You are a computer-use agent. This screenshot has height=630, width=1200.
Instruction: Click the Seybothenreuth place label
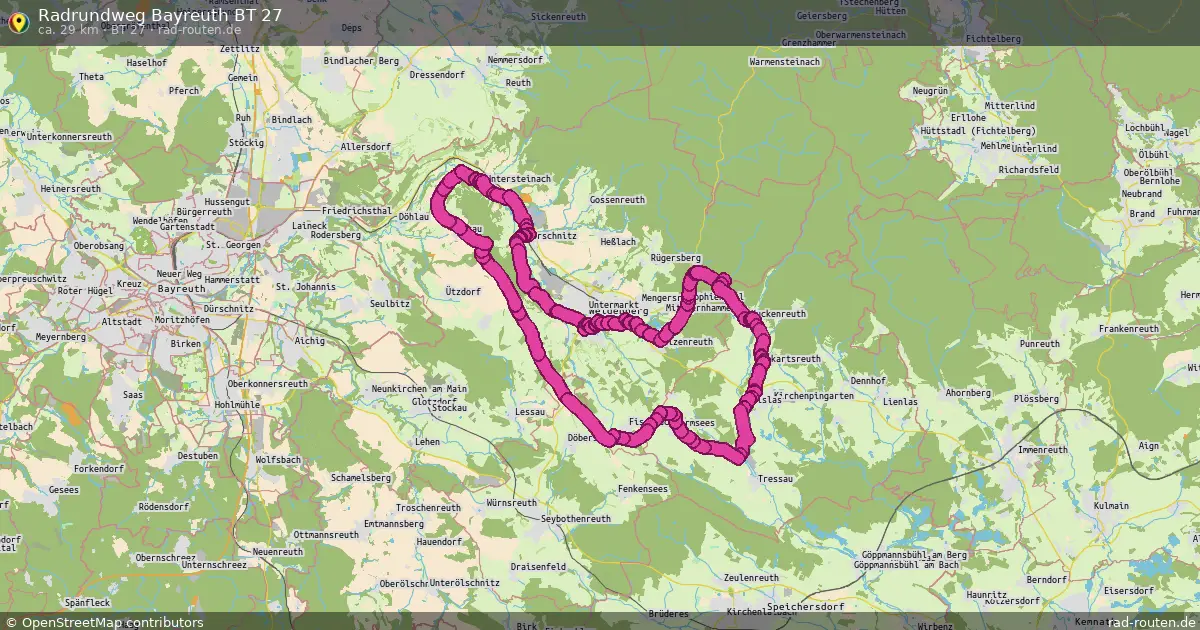click(x=575, y=519)
